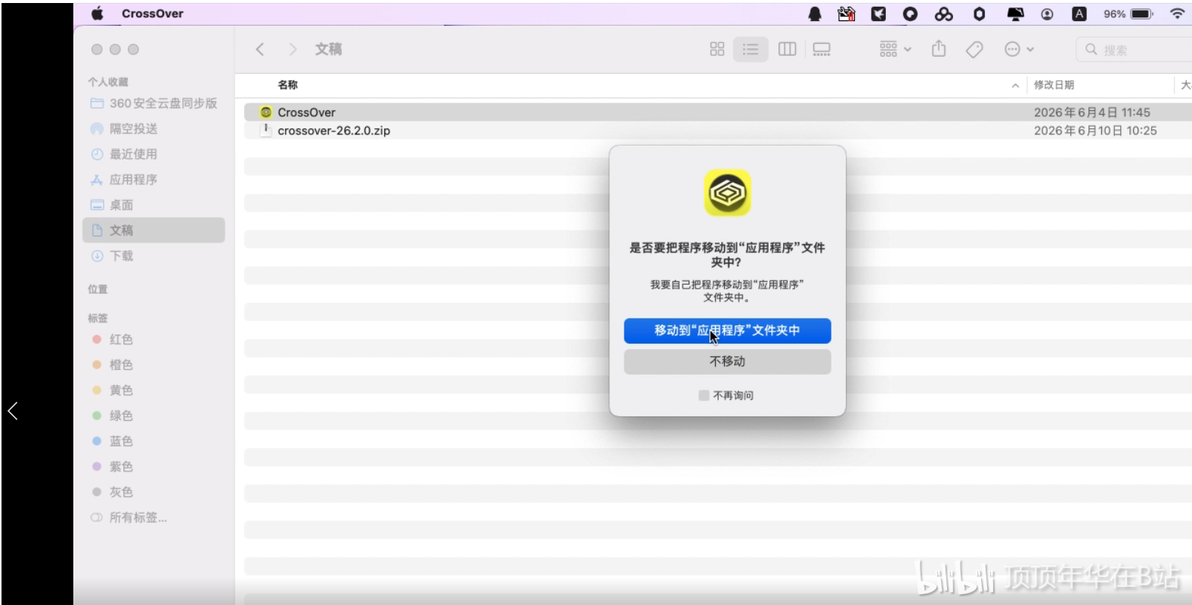Click the tag toolbar icon
The height and width of the screenshot is (605, 1192).
(974, 49)
